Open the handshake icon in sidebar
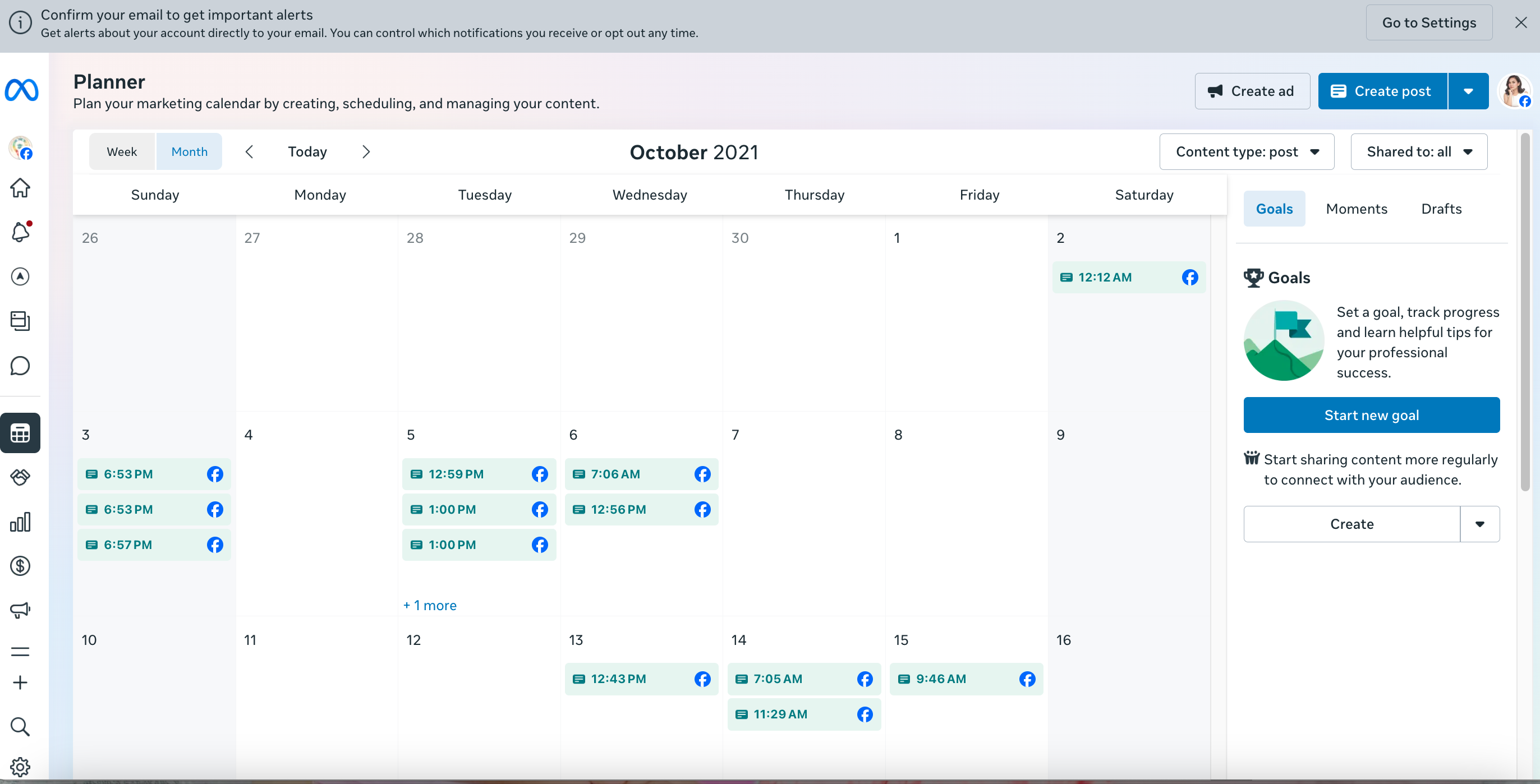 pos(20,477)
